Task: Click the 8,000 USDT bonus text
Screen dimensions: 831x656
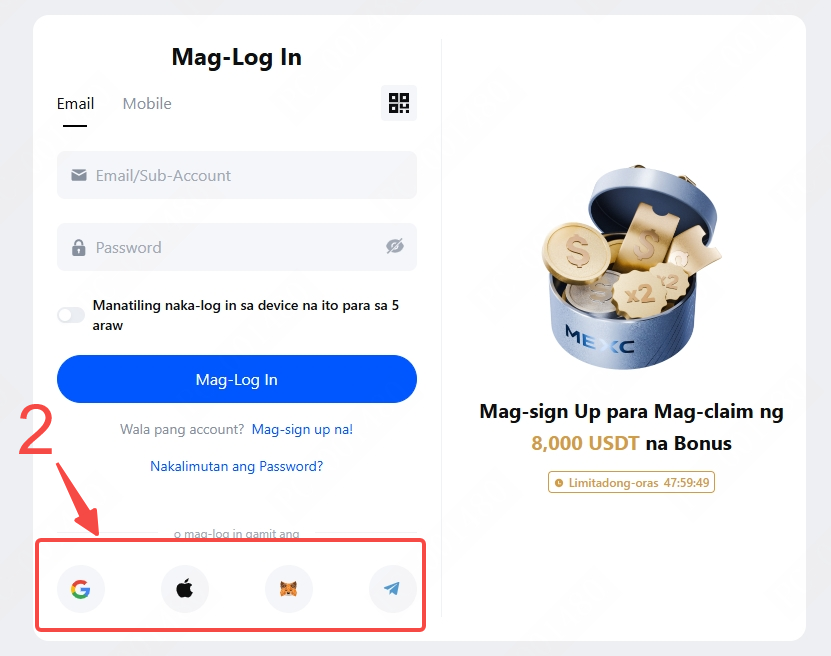Action: 585,443
